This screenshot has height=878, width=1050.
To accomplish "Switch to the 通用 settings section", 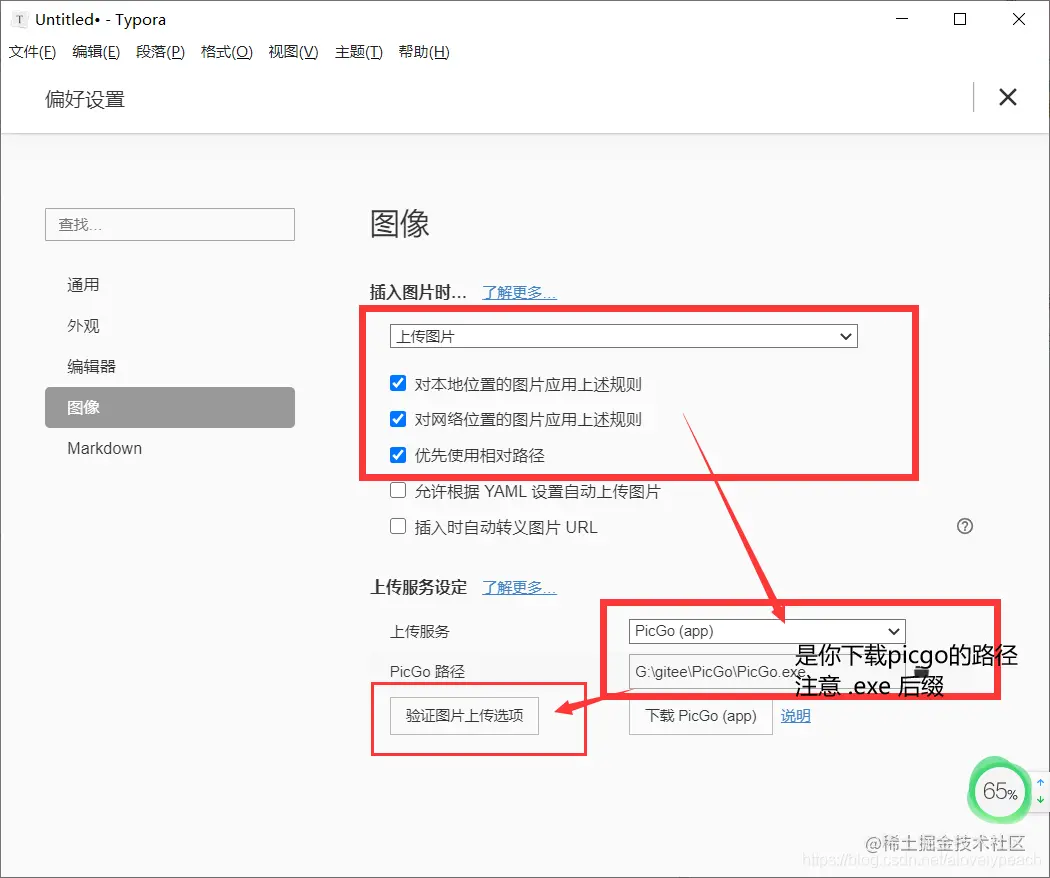I will click(x=83, y=284).
